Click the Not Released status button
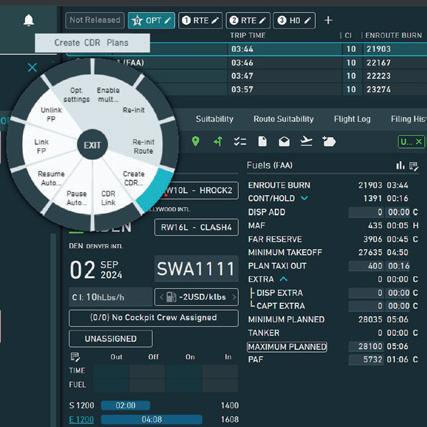This screenshot has height=427, width=427. coord(95,20)
